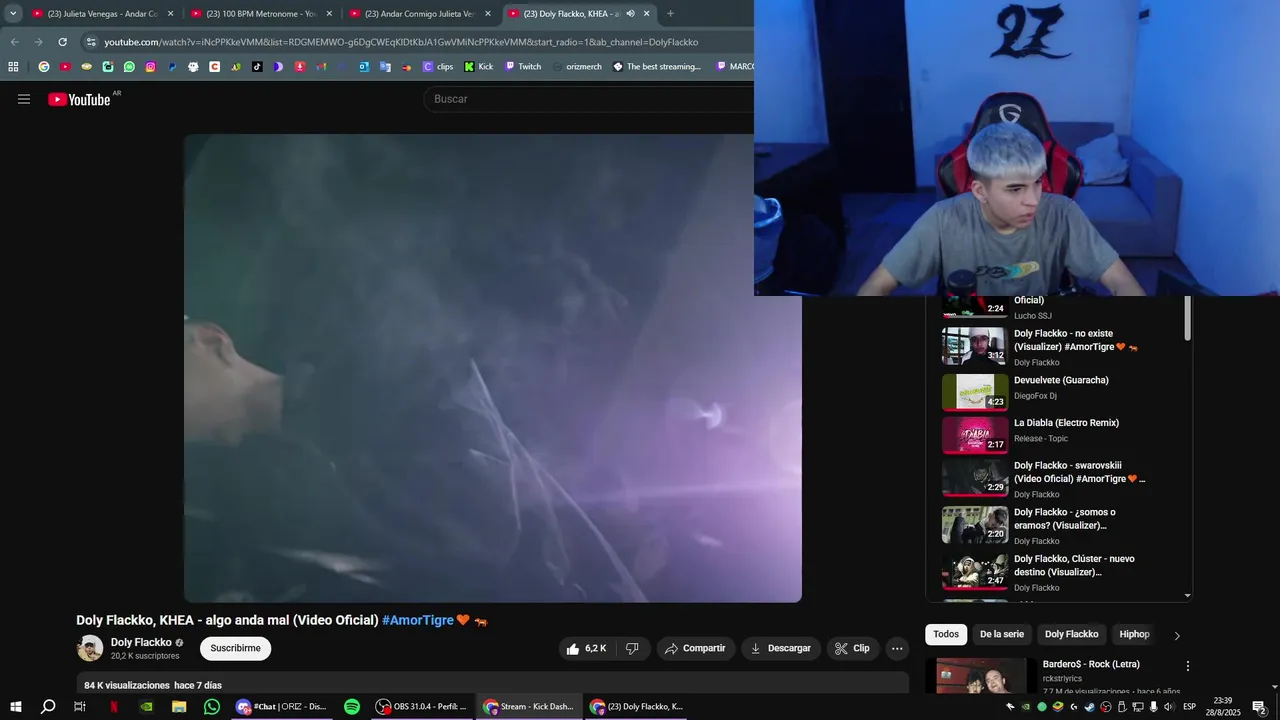View site information icon in the address bar

pos(91,42)
